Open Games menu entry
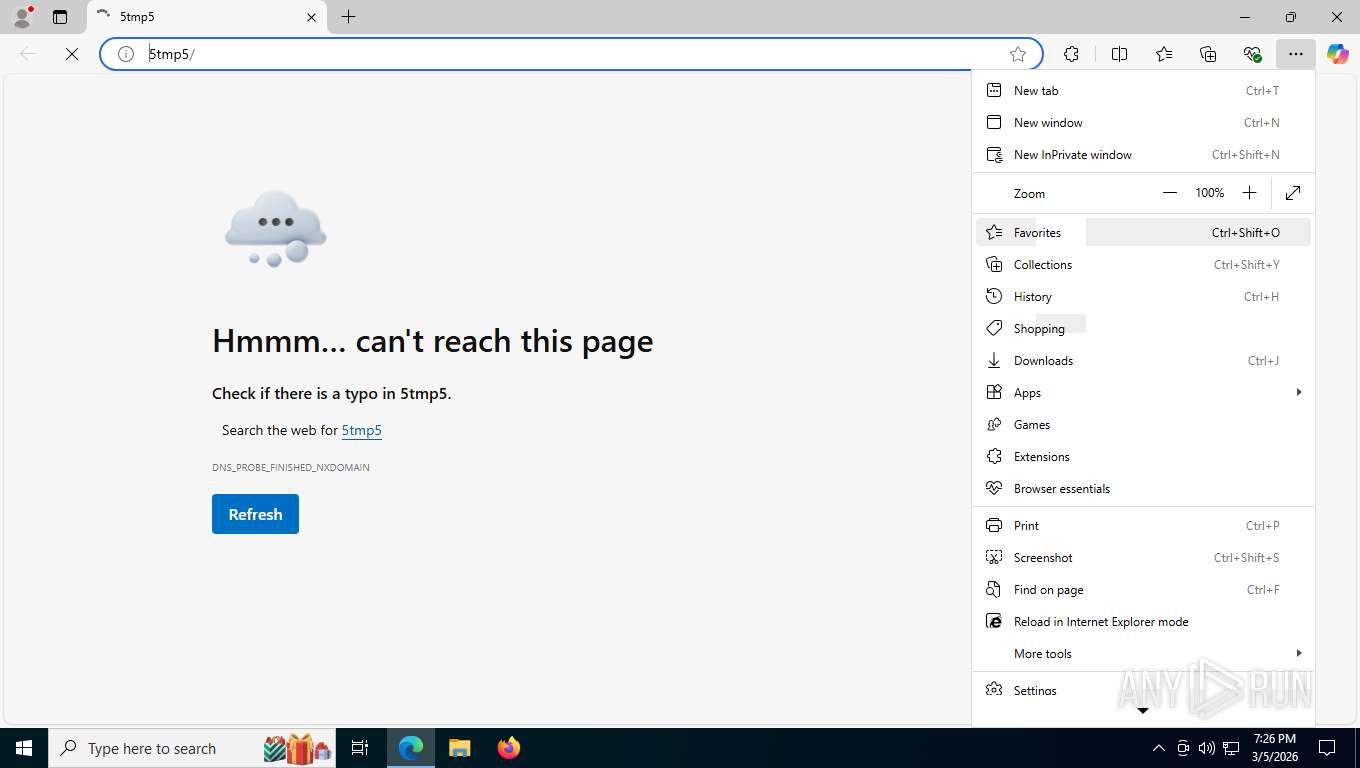The width and height of the screenshot is (1360, 768). [x=1143, y=425]
